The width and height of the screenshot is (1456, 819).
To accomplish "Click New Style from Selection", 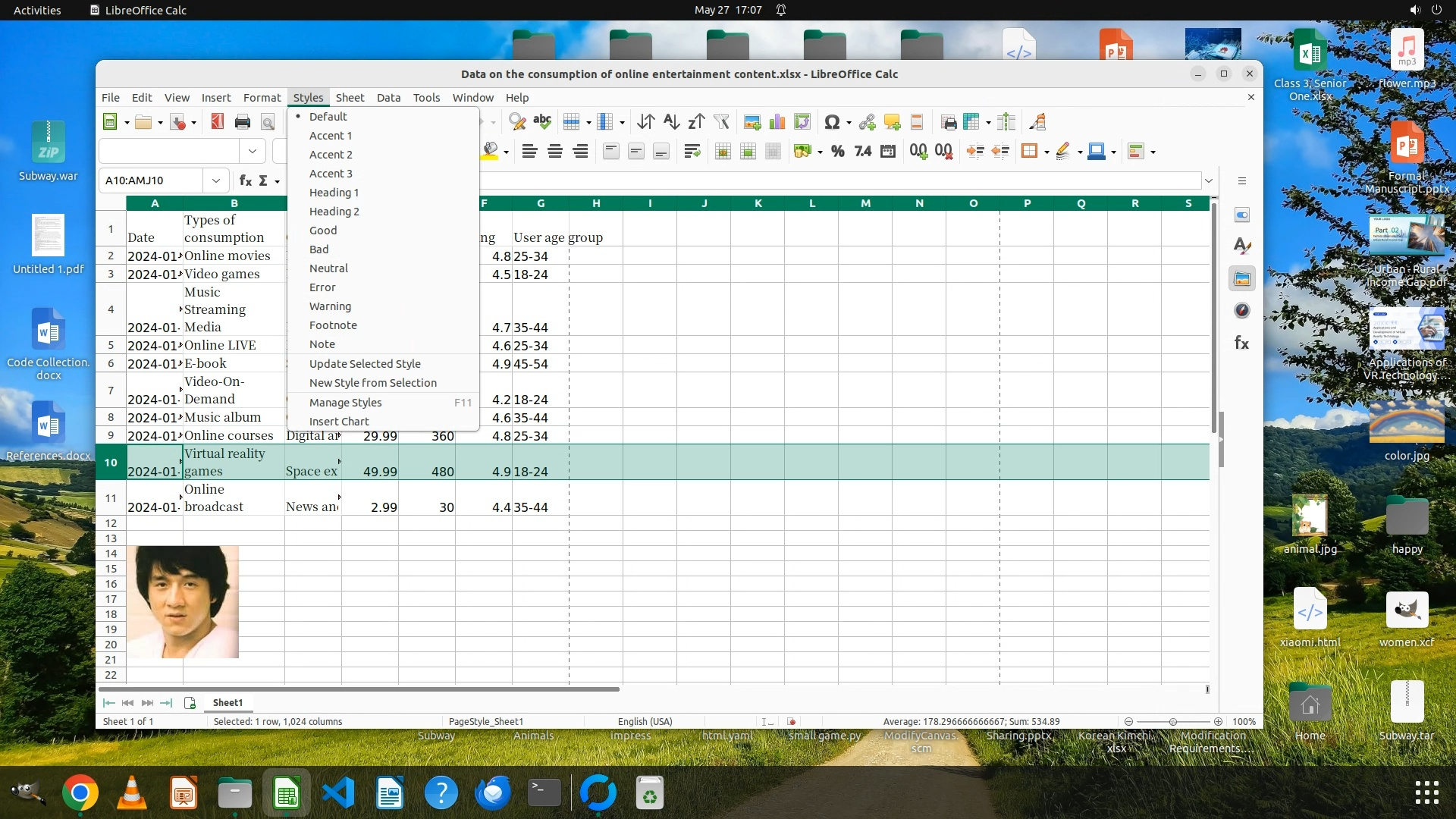I will tap(372, 383).
